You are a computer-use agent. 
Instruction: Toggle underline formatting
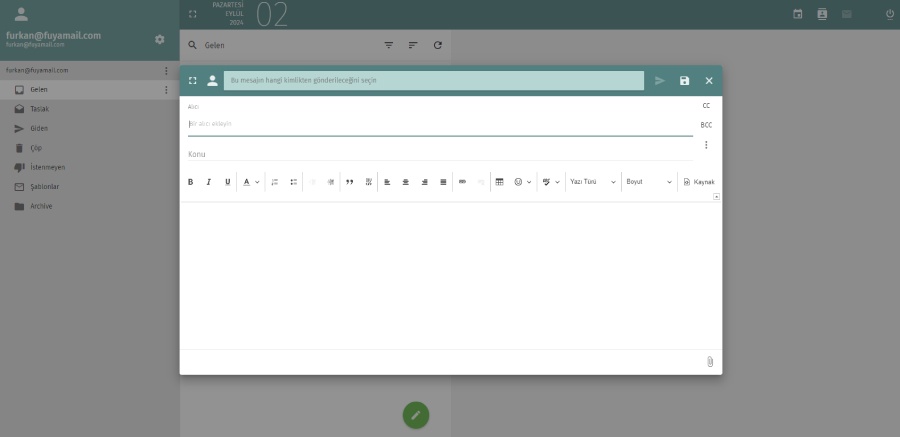coord(228,182)
